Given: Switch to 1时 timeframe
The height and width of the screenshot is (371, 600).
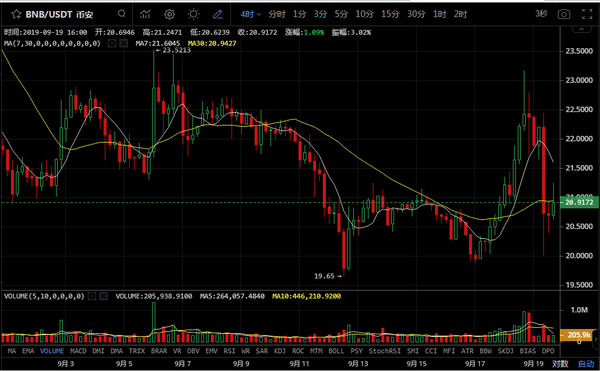Looking at the screenshot, I should coord(440,15).
